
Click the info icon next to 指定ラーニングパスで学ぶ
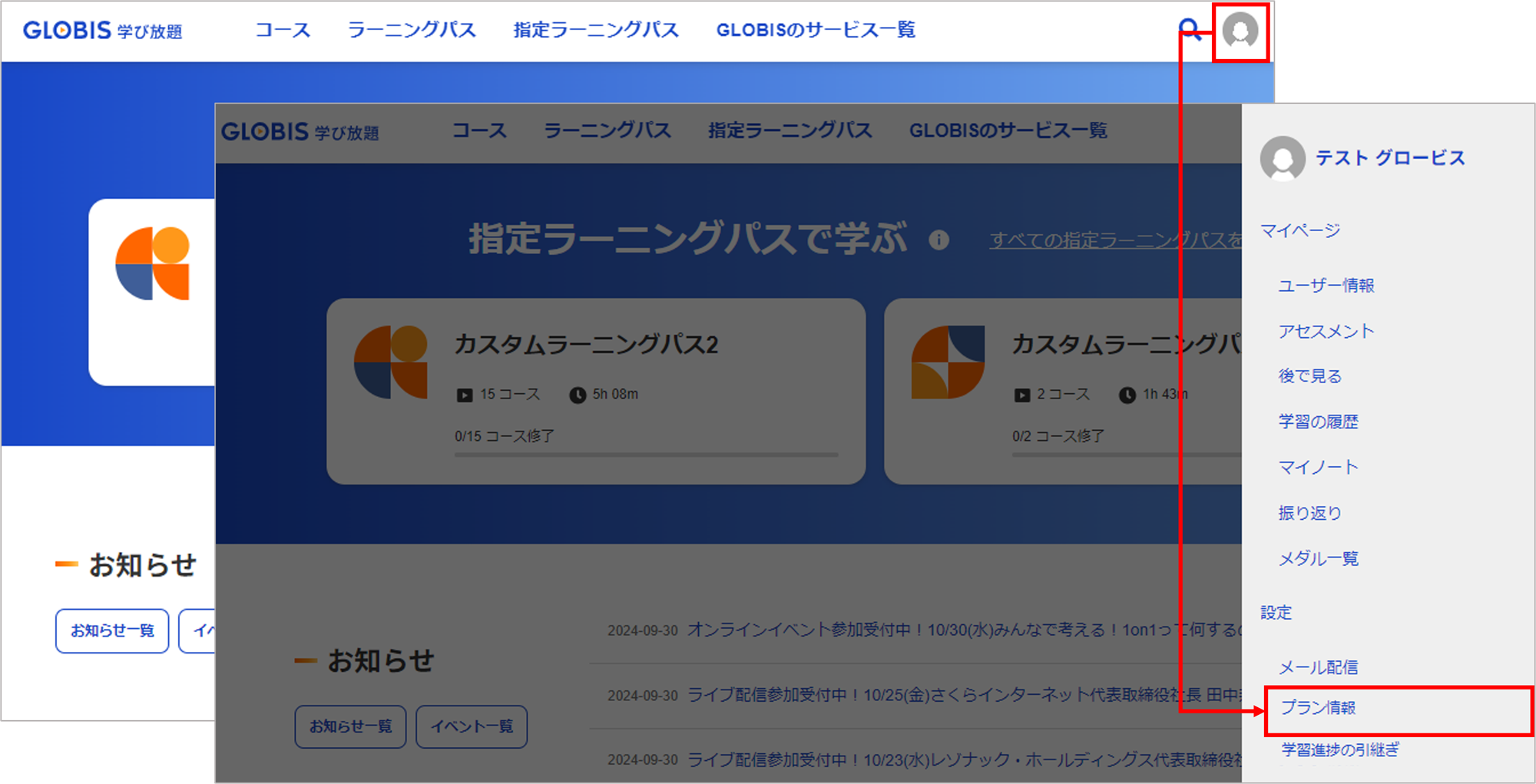938,240
